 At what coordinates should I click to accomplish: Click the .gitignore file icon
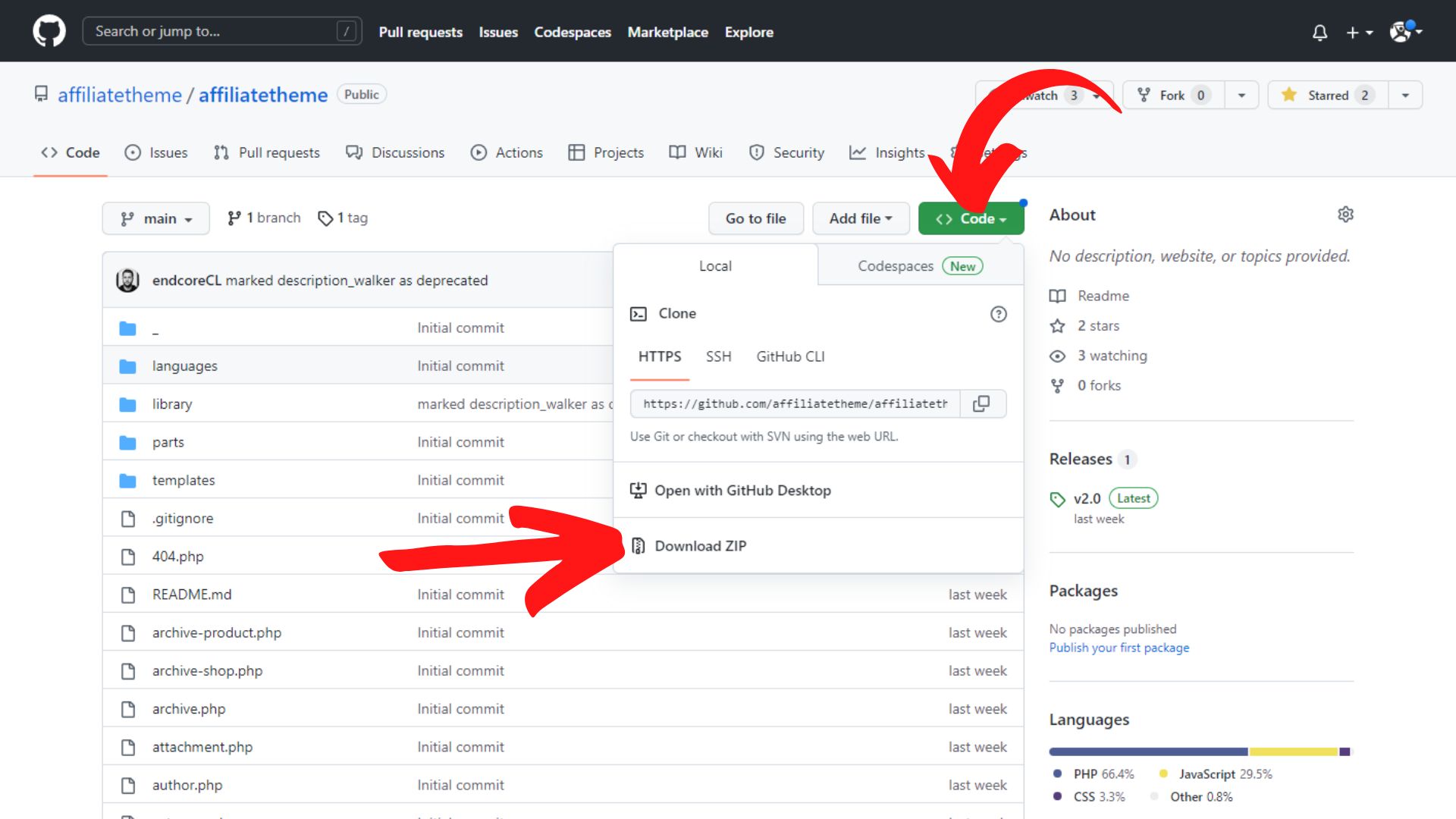click(x=128, y=519)
